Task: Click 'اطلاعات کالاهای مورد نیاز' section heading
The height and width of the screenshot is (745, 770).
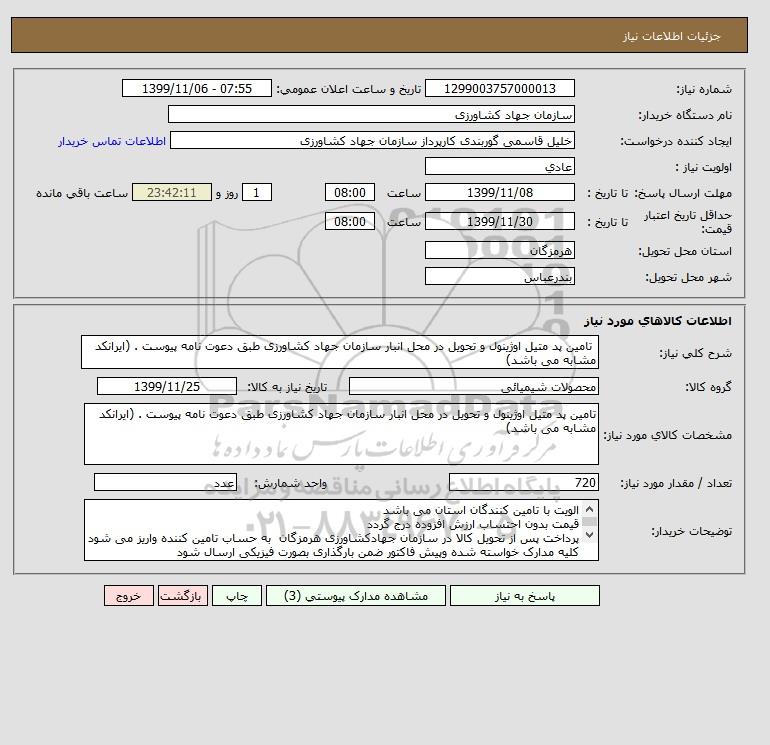Action: (658, 321)
